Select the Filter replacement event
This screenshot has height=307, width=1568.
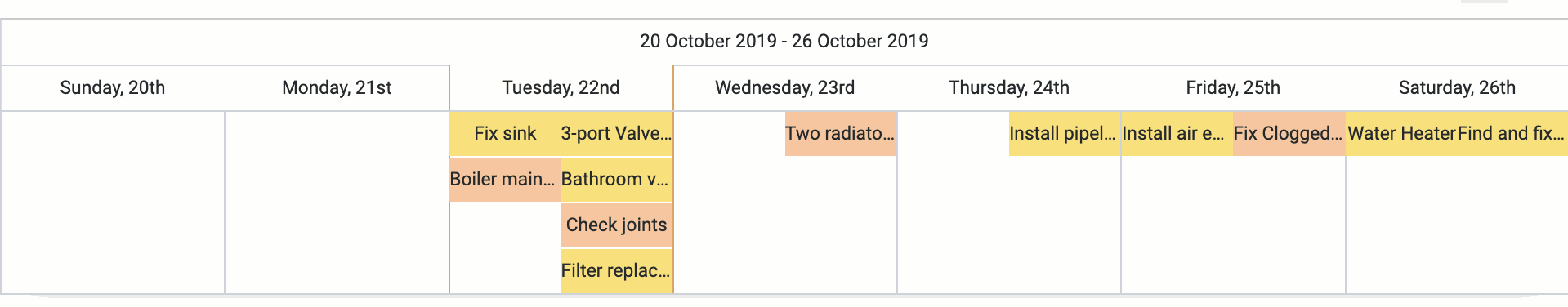(x=617, y=271)
